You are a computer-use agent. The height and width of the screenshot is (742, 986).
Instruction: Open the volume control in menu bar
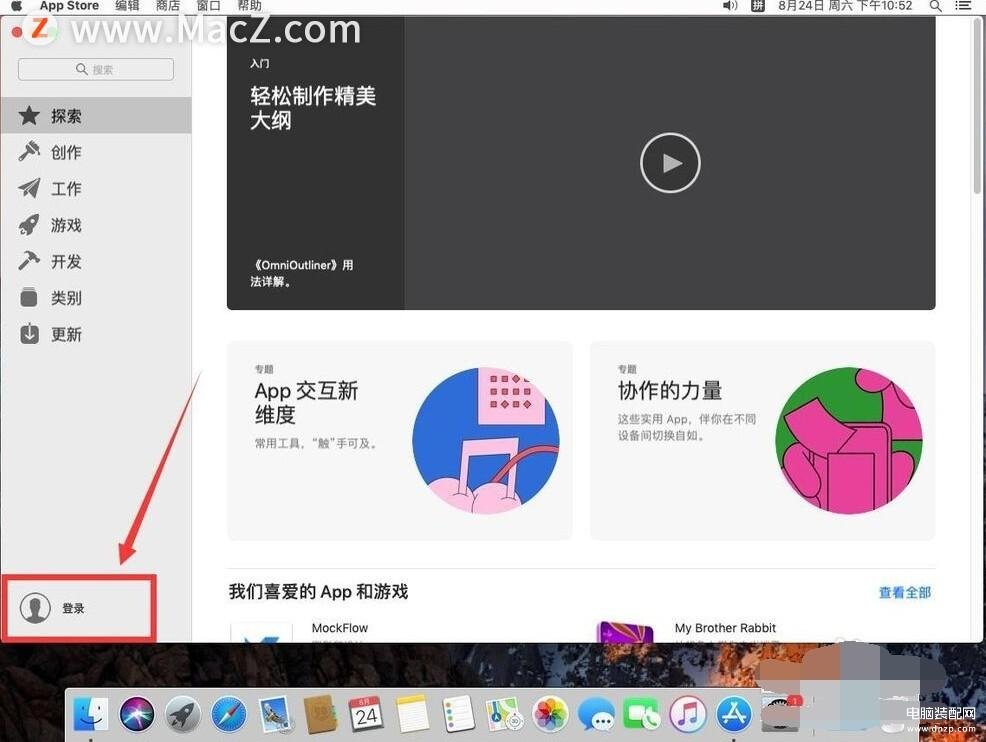[x=730, y=6]
